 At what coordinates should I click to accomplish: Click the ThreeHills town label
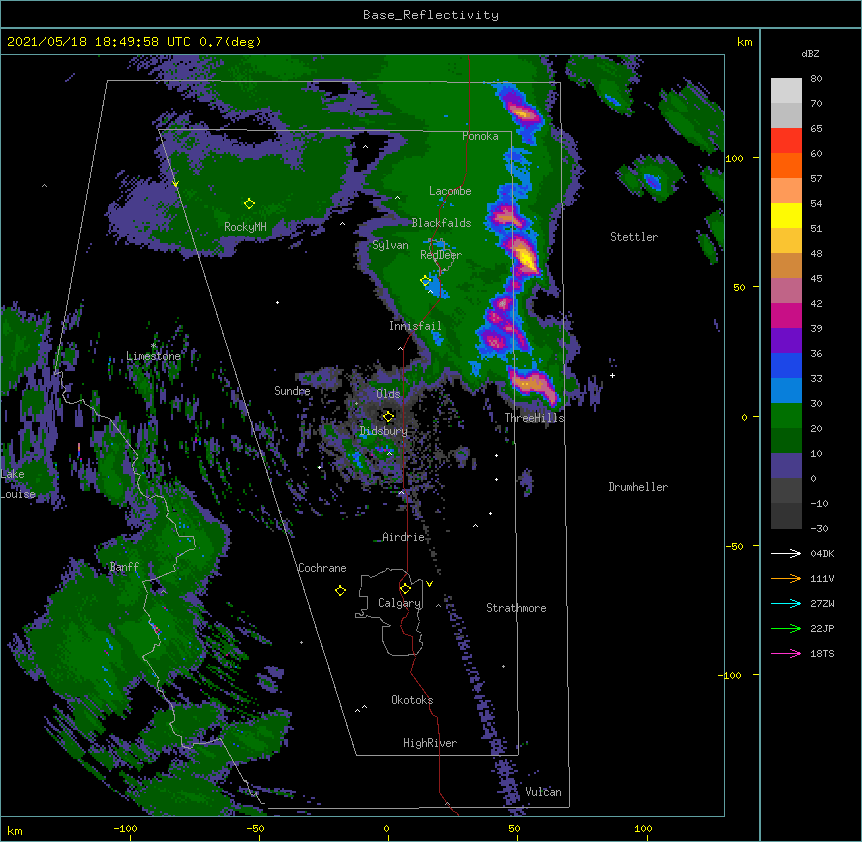(x=535, y=418)
